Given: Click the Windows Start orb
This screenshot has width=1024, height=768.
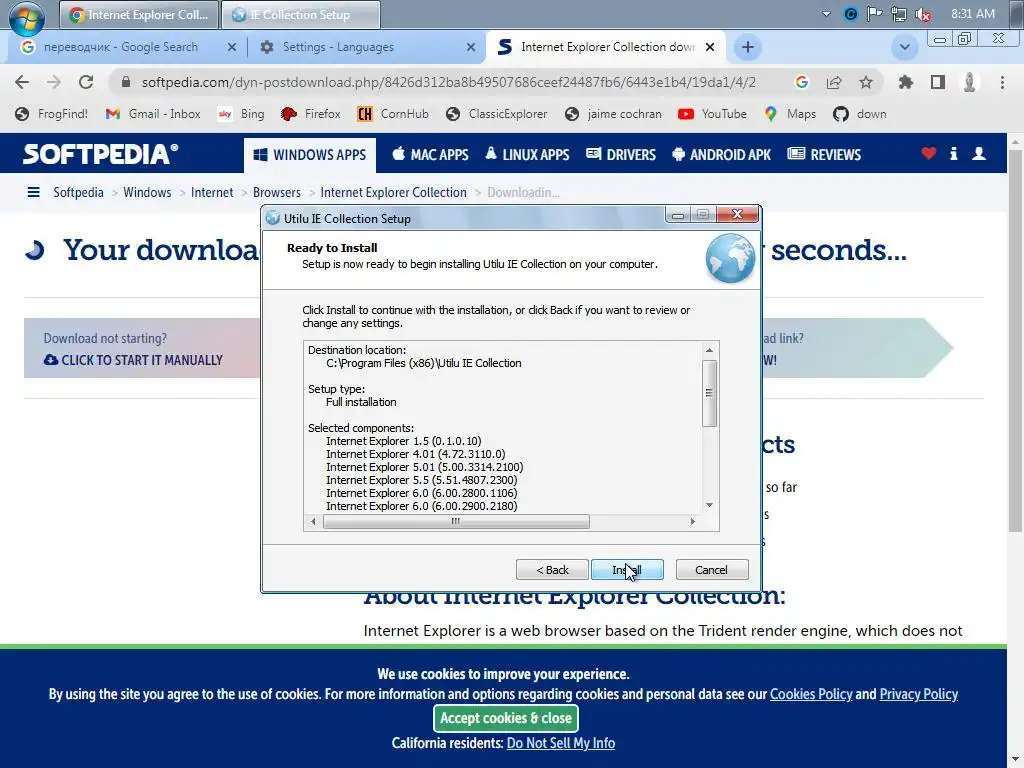Looking at the screenshot, I should coord(27,18).
